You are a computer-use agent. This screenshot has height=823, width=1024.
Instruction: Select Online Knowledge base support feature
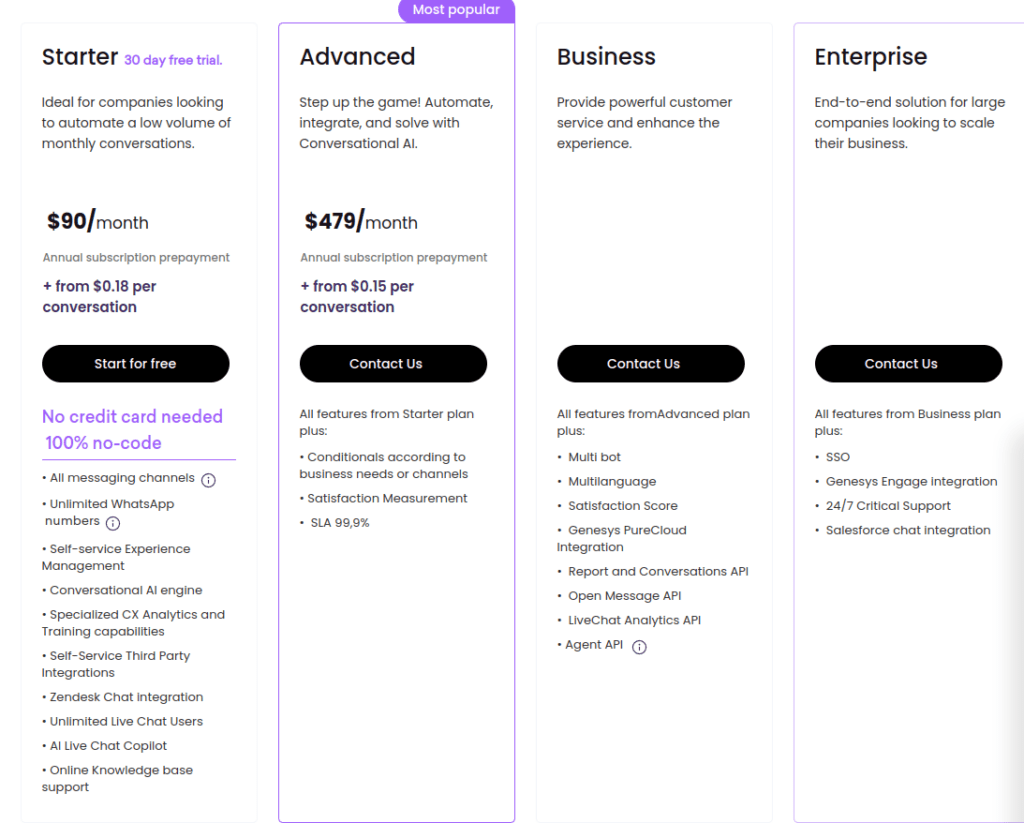pyautogui.click(x=118, y=779)
